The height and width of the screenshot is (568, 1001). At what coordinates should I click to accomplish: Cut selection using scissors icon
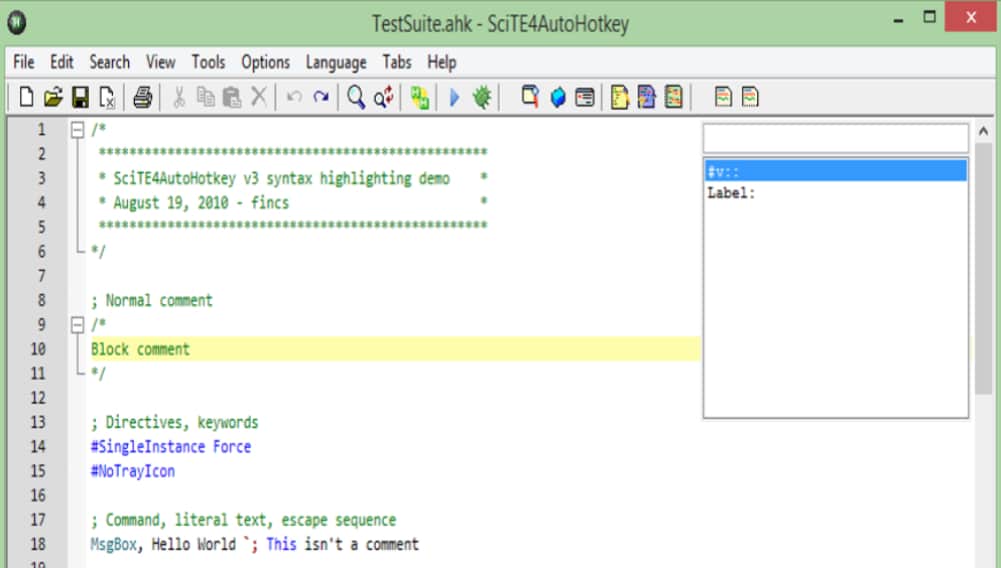pyautogui.click(x=179, y=98)
